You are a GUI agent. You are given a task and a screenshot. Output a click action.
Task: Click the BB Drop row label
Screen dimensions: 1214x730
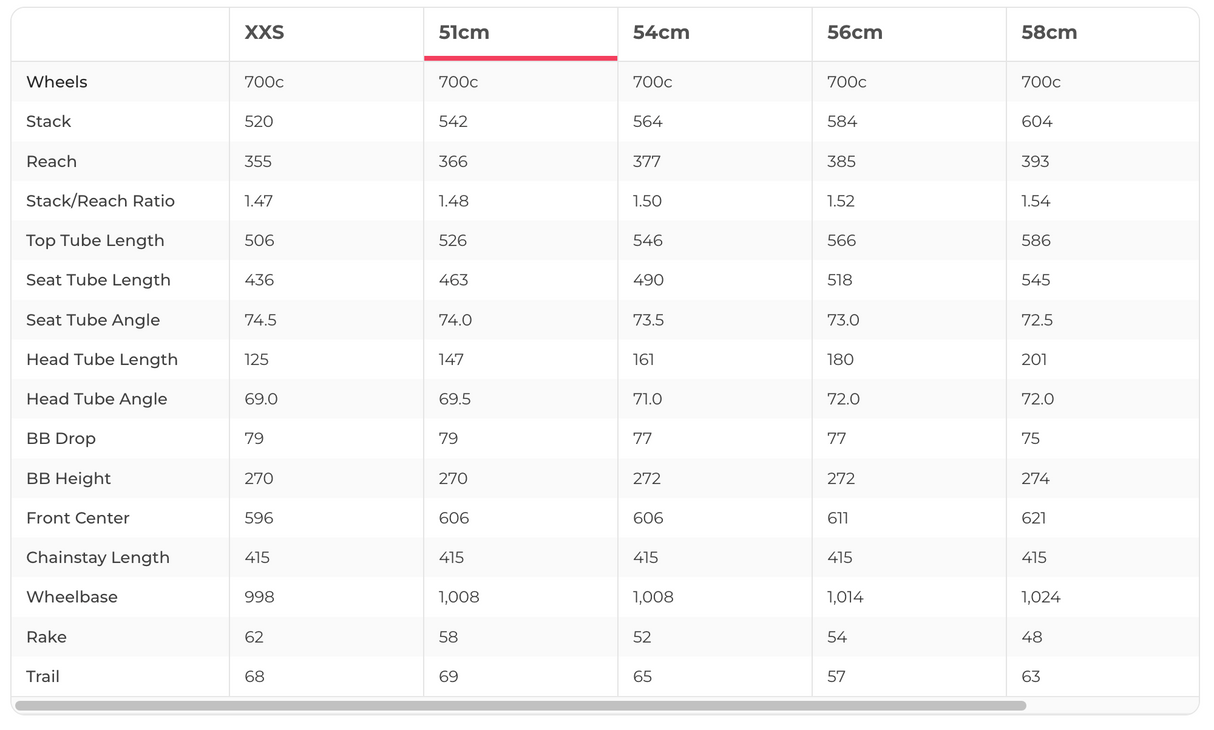click(x=61, y=439)
